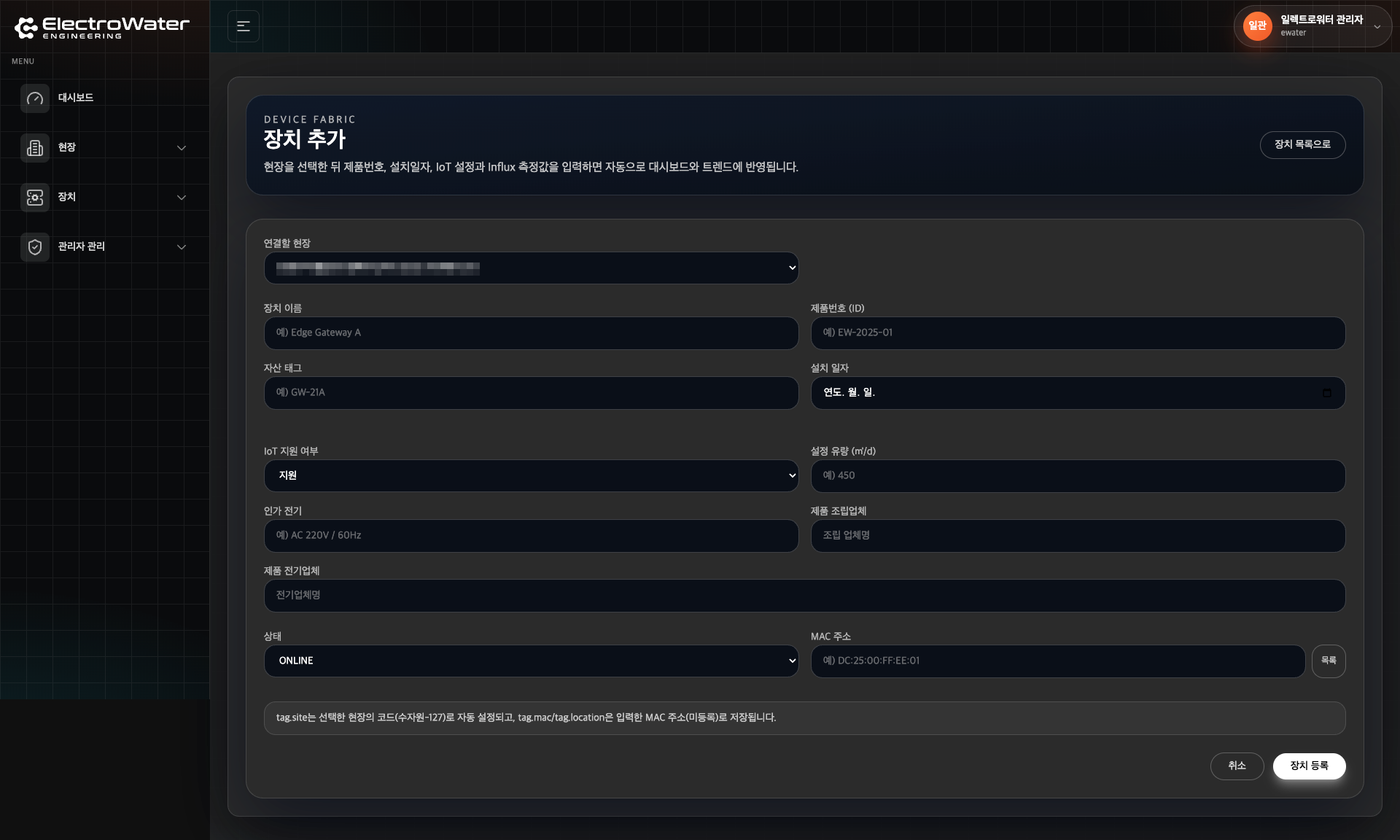Click the 장치 device icon

tap(34, 198)
